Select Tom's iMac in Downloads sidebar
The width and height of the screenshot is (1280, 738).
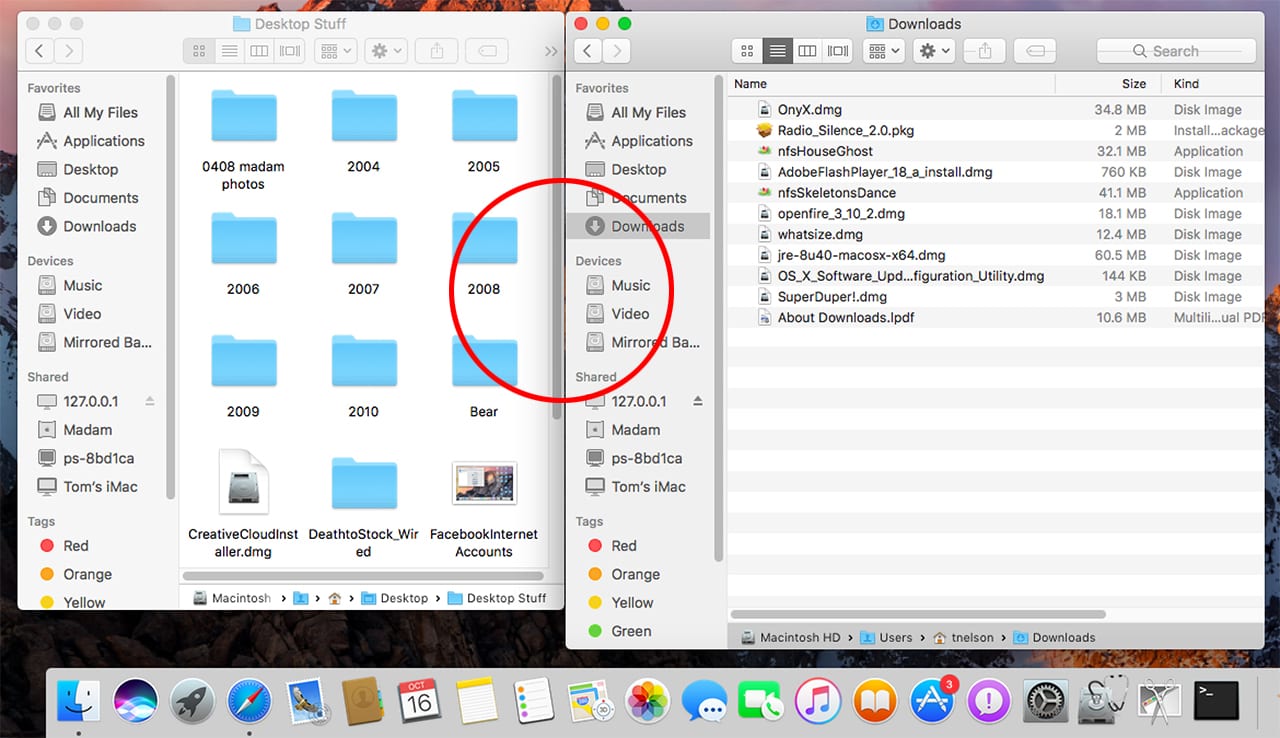pyautogui.click(x=648, y=487)
